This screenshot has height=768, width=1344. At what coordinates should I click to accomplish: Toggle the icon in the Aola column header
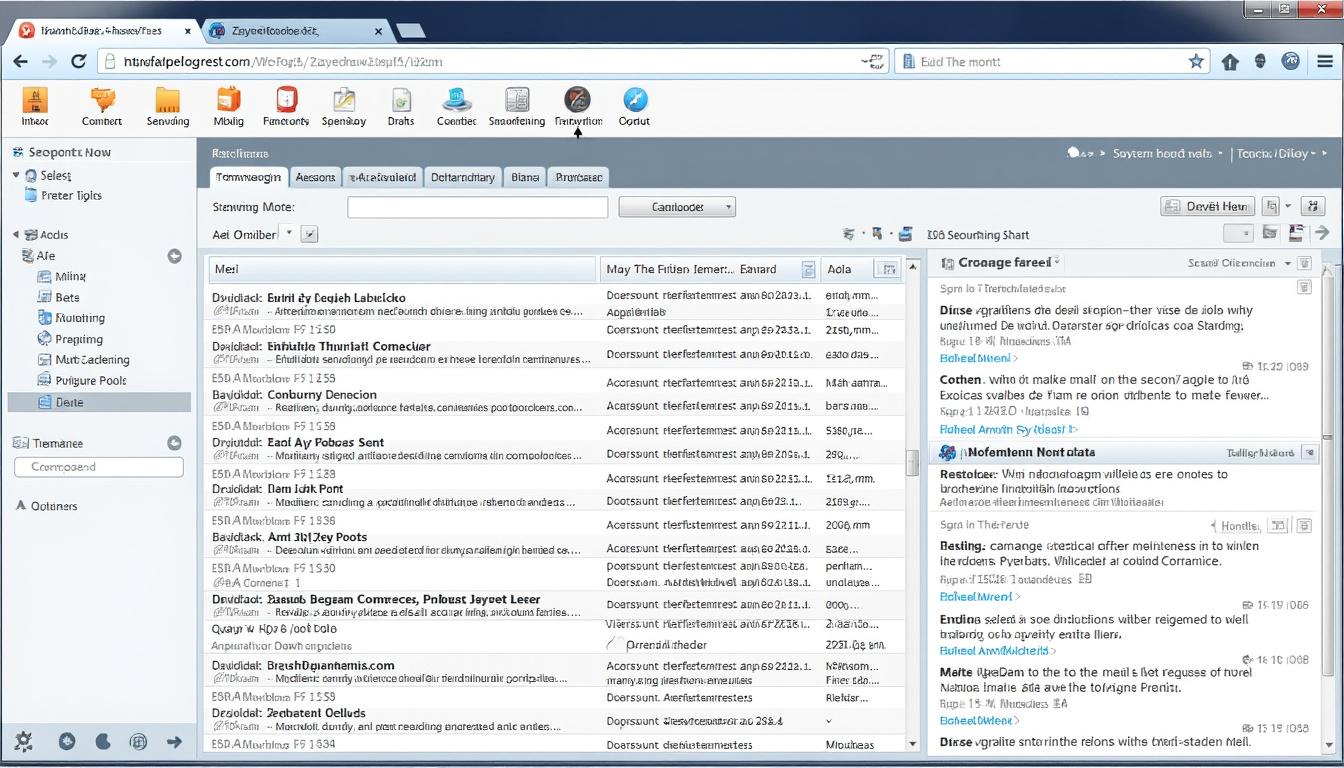click(886, 269)
